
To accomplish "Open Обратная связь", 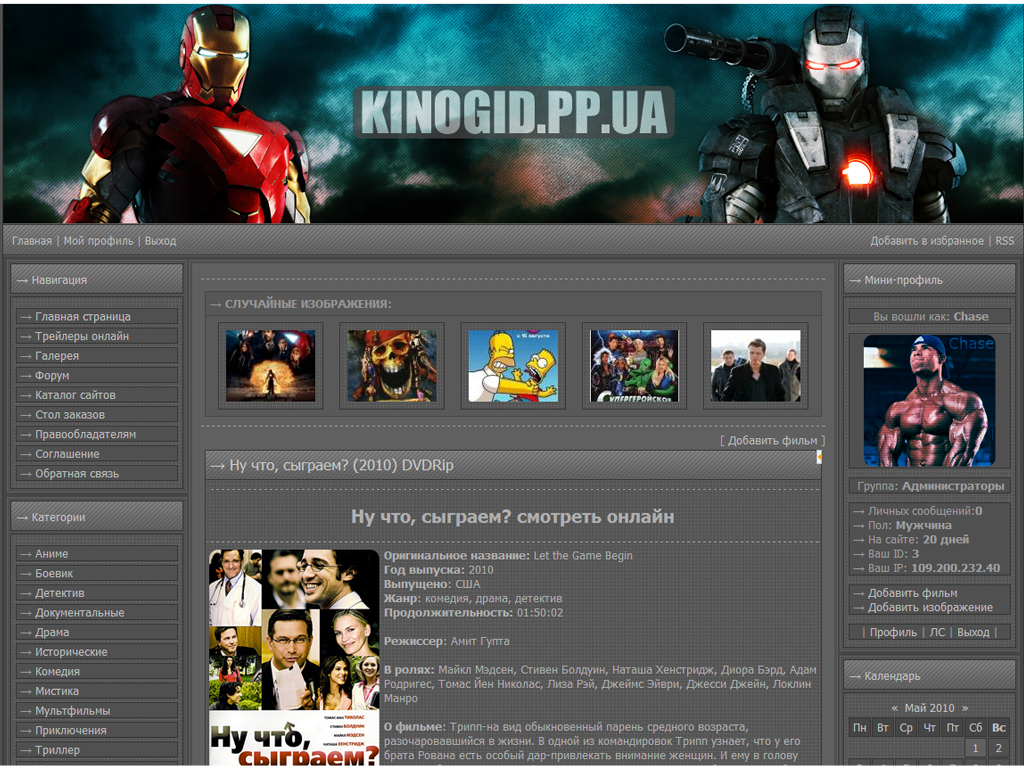I will coord(97,473).
